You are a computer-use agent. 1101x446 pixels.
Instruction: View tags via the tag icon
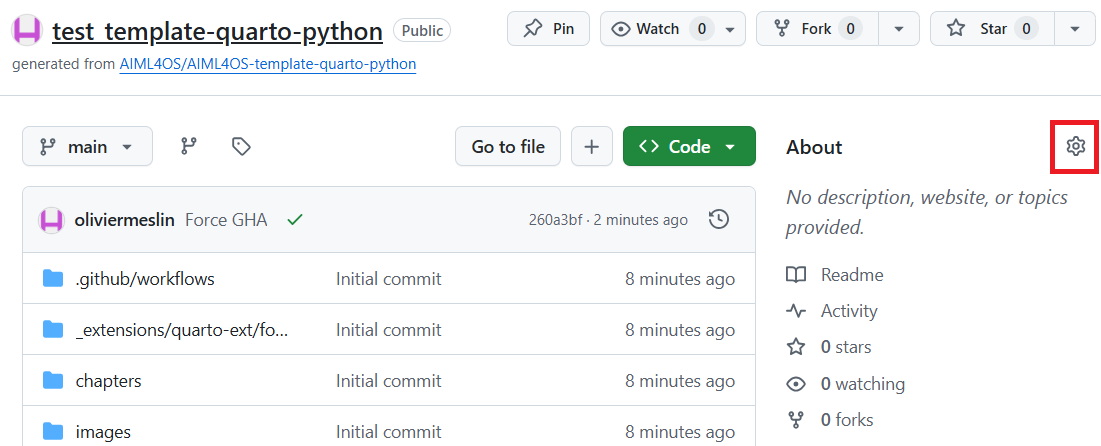tap(241, 146)
